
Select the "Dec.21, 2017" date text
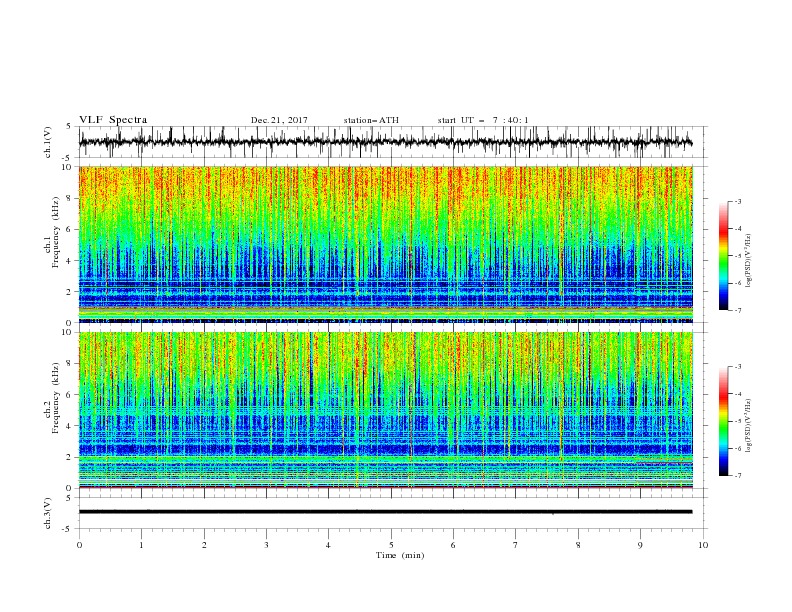pos(279,120)
